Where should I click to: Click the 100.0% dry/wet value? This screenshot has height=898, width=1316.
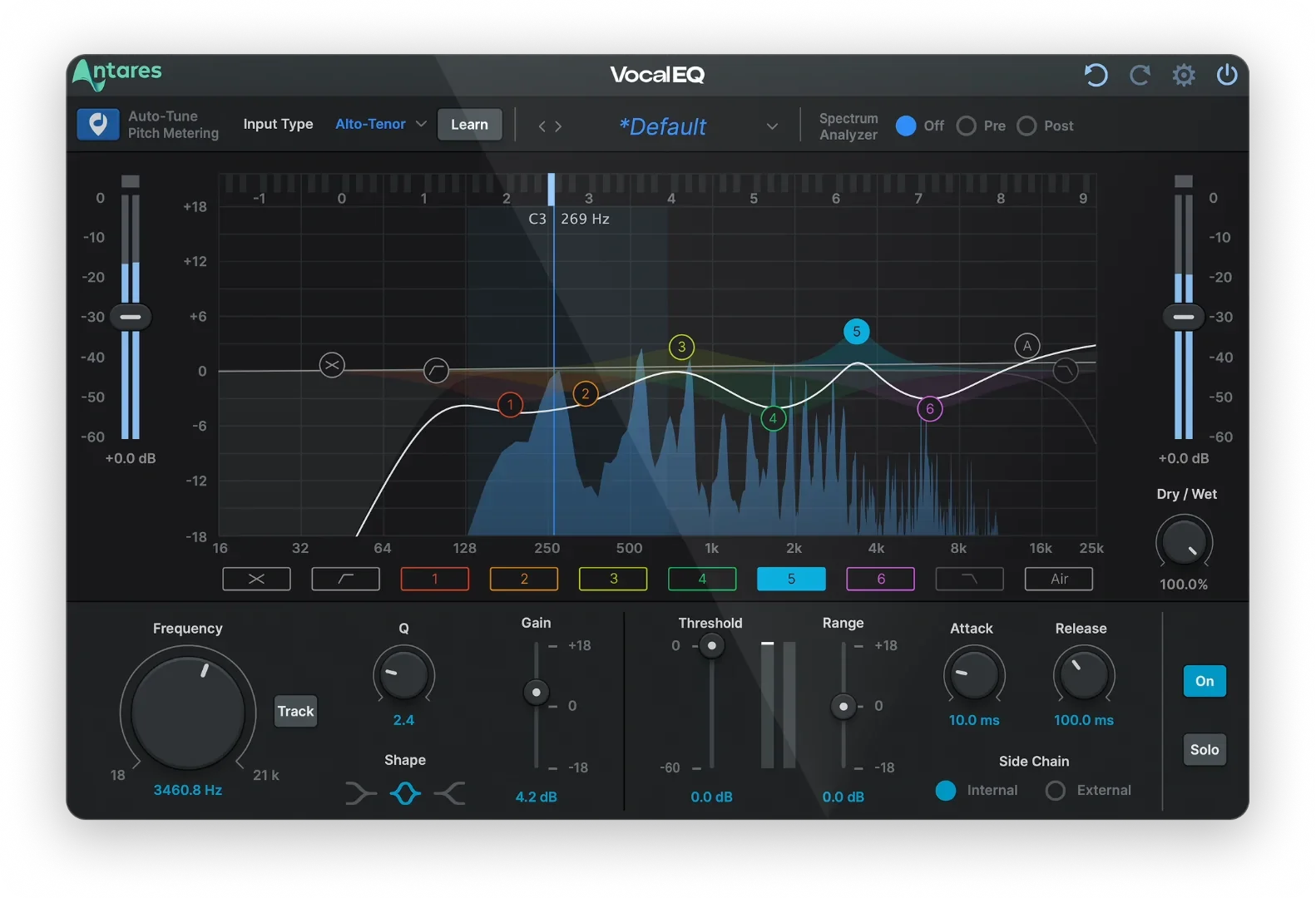[1184, 585]
